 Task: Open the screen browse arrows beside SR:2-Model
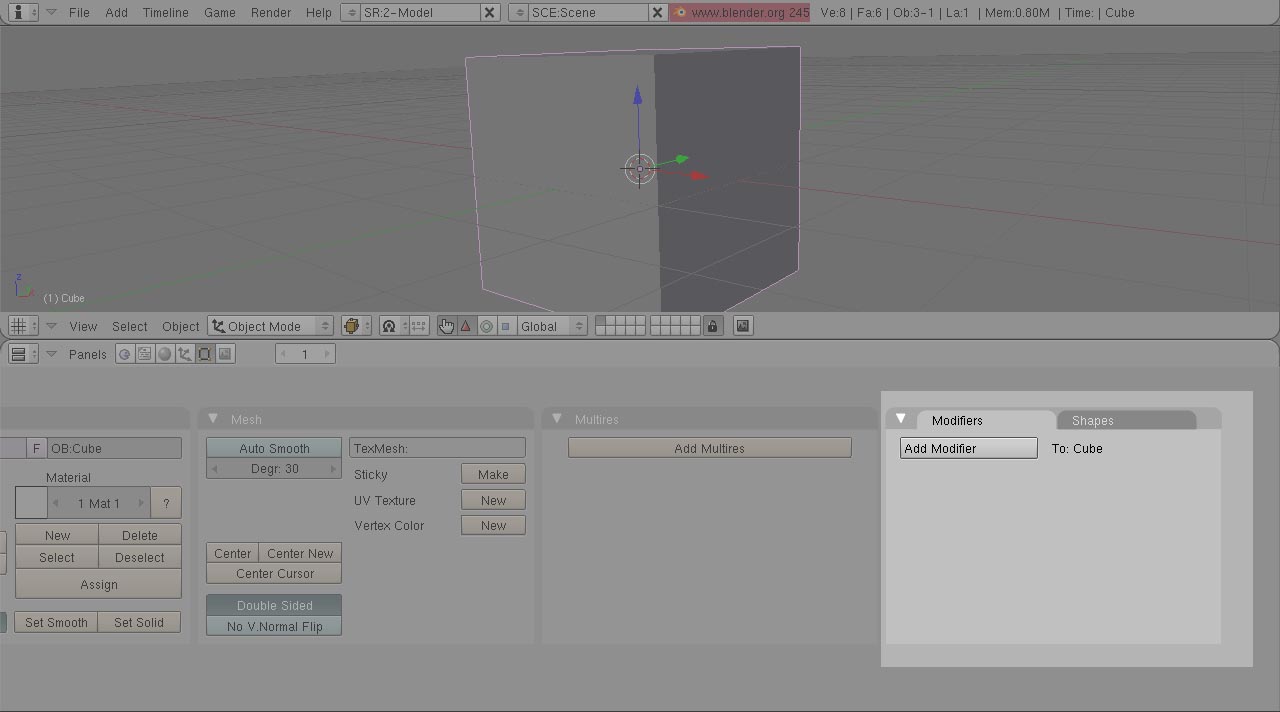pos(351,13)
